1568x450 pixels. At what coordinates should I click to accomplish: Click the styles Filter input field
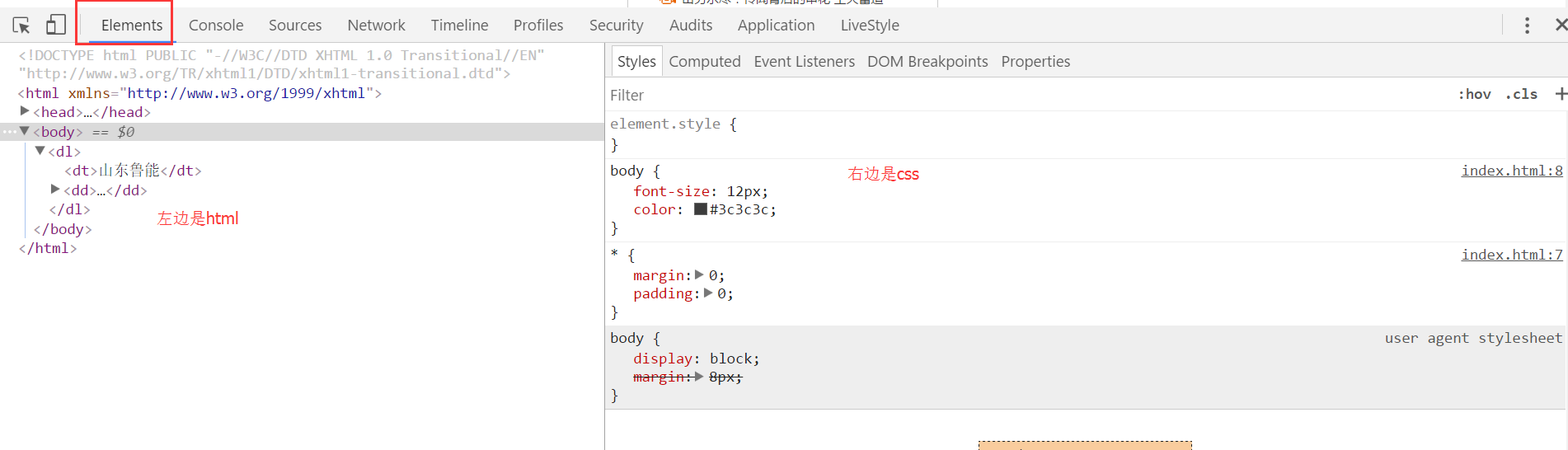[989, 95]
